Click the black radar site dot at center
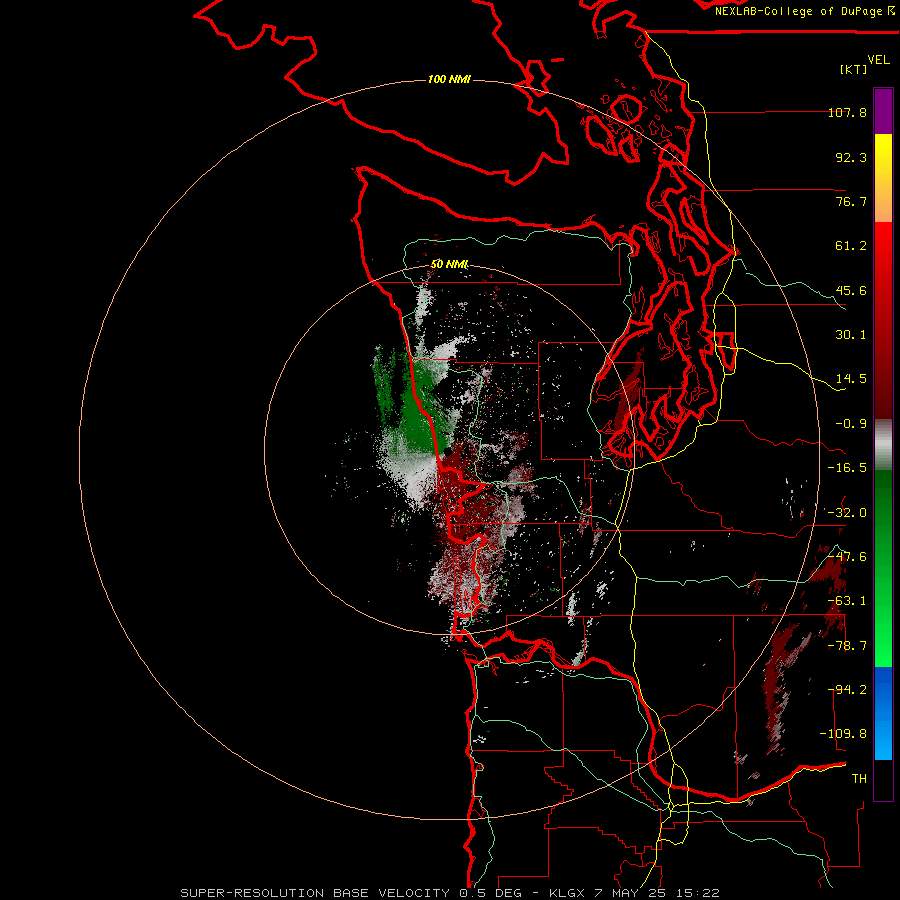This screenshot has height=900, width=900. click(448, 452)
